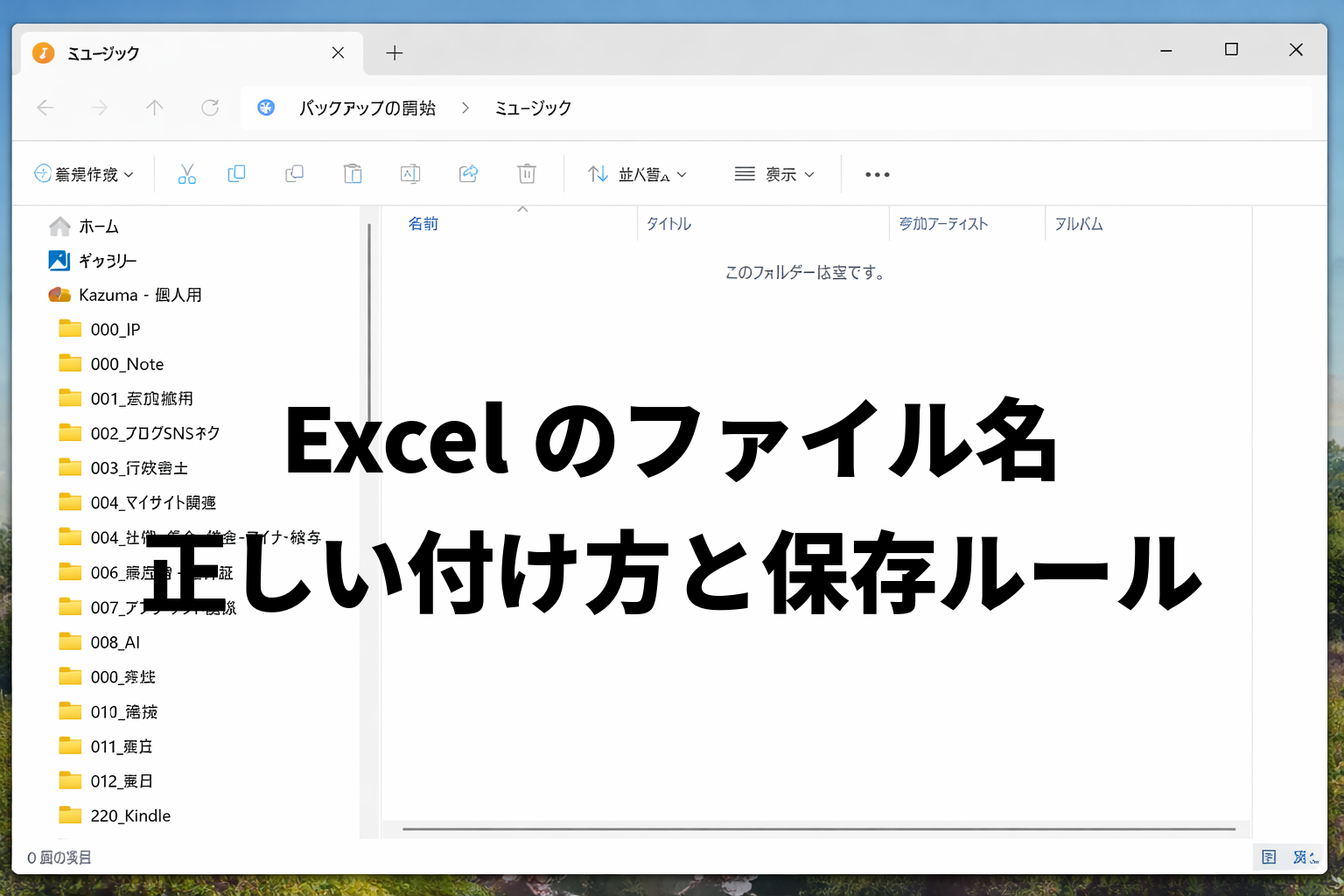This screenshot has width=1344, height=896.
Task: Click the horizontal scrollbar in file pane
Action: pyautogui.click(x=818, y=829)
